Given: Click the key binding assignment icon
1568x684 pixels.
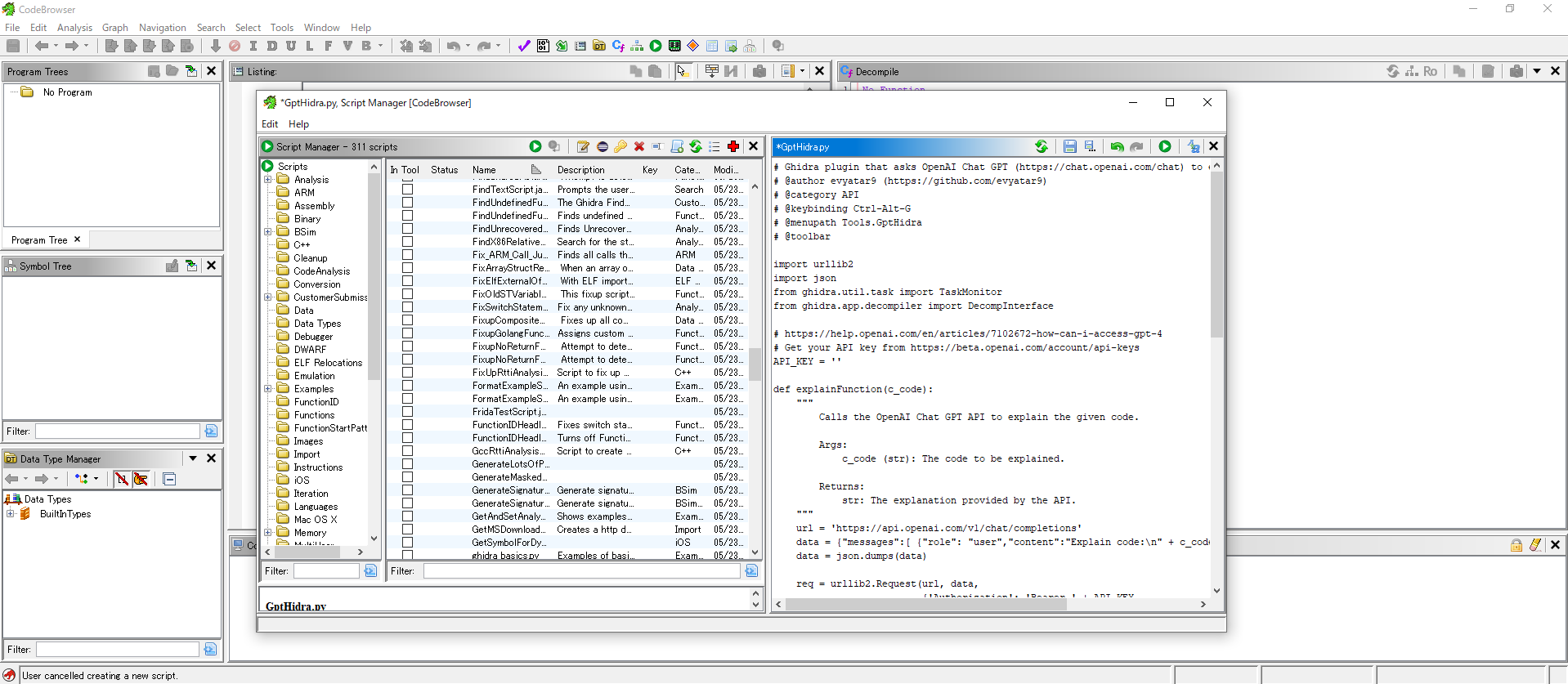Looking at the screenshot, I should (x=620, y=146).
